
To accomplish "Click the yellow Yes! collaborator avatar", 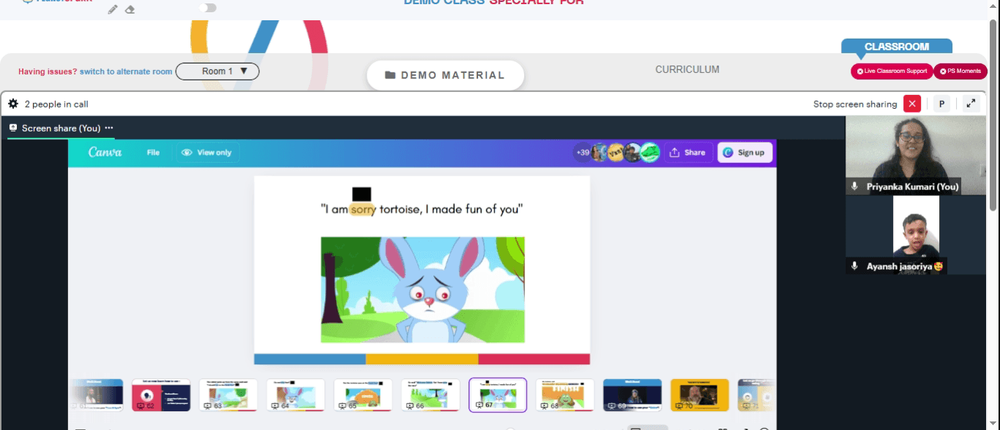I will (616, 152).
